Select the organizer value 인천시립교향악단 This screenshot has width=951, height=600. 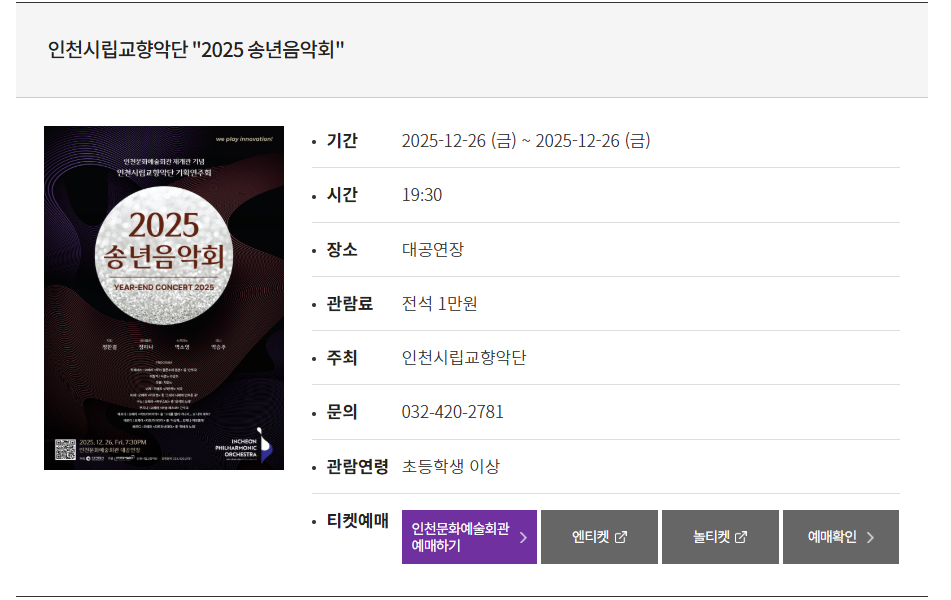point(464,357)
